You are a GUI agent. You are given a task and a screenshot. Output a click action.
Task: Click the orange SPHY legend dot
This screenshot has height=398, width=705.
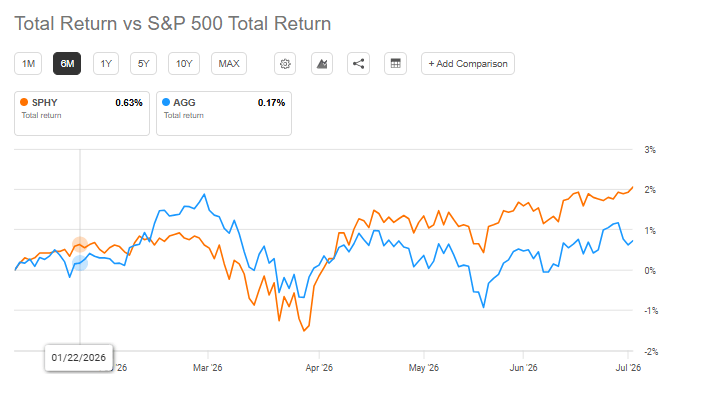pos(24,103)
